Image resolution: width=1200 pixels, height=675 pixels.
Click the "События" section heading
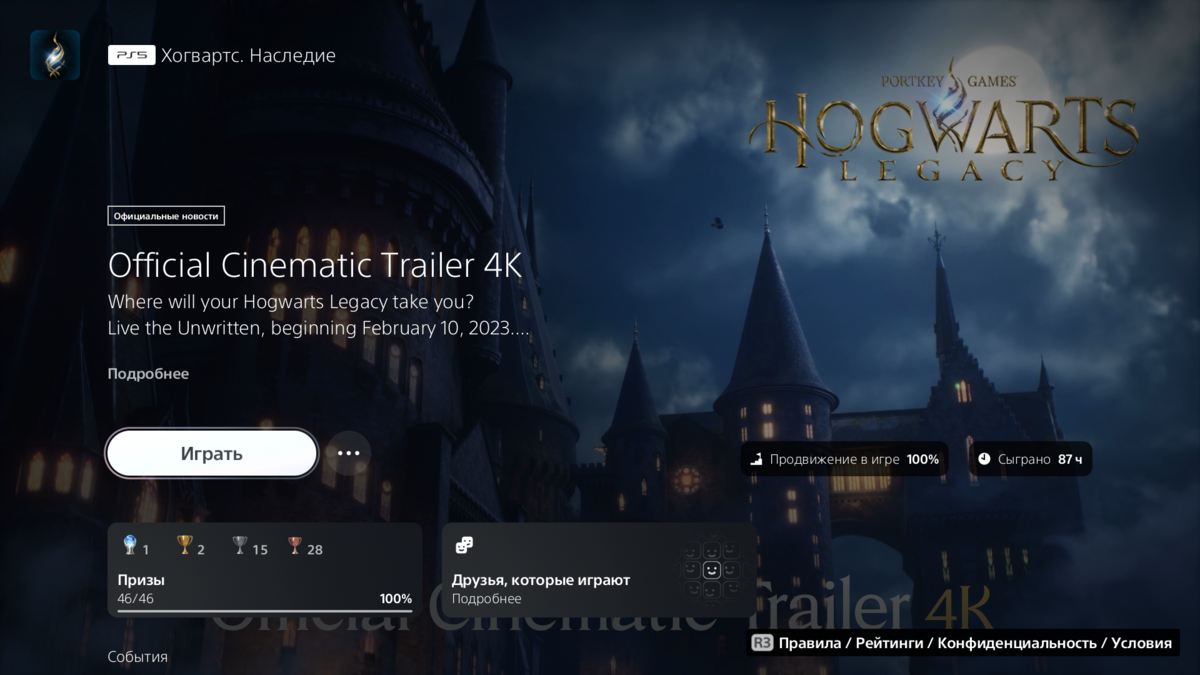[x=138, y=657]
